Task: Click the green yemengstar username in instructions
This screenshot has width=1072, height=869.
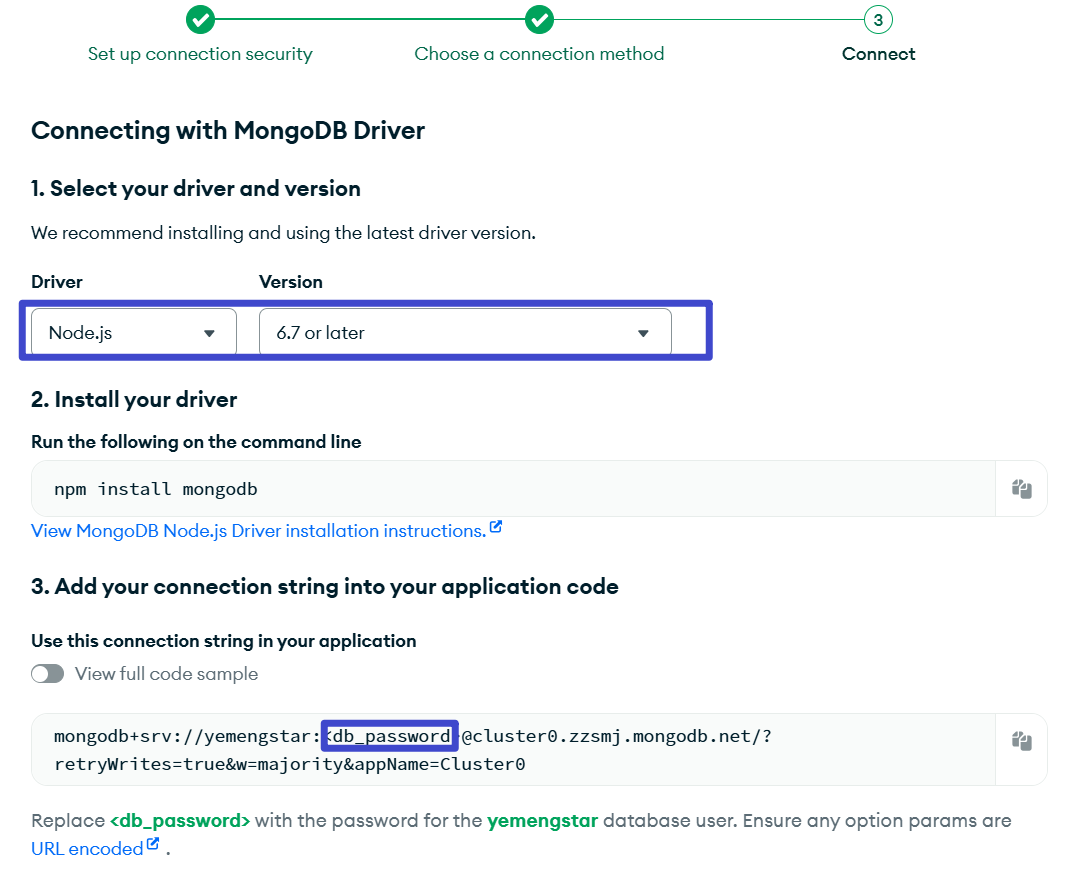Action: [x=542, y=821]
